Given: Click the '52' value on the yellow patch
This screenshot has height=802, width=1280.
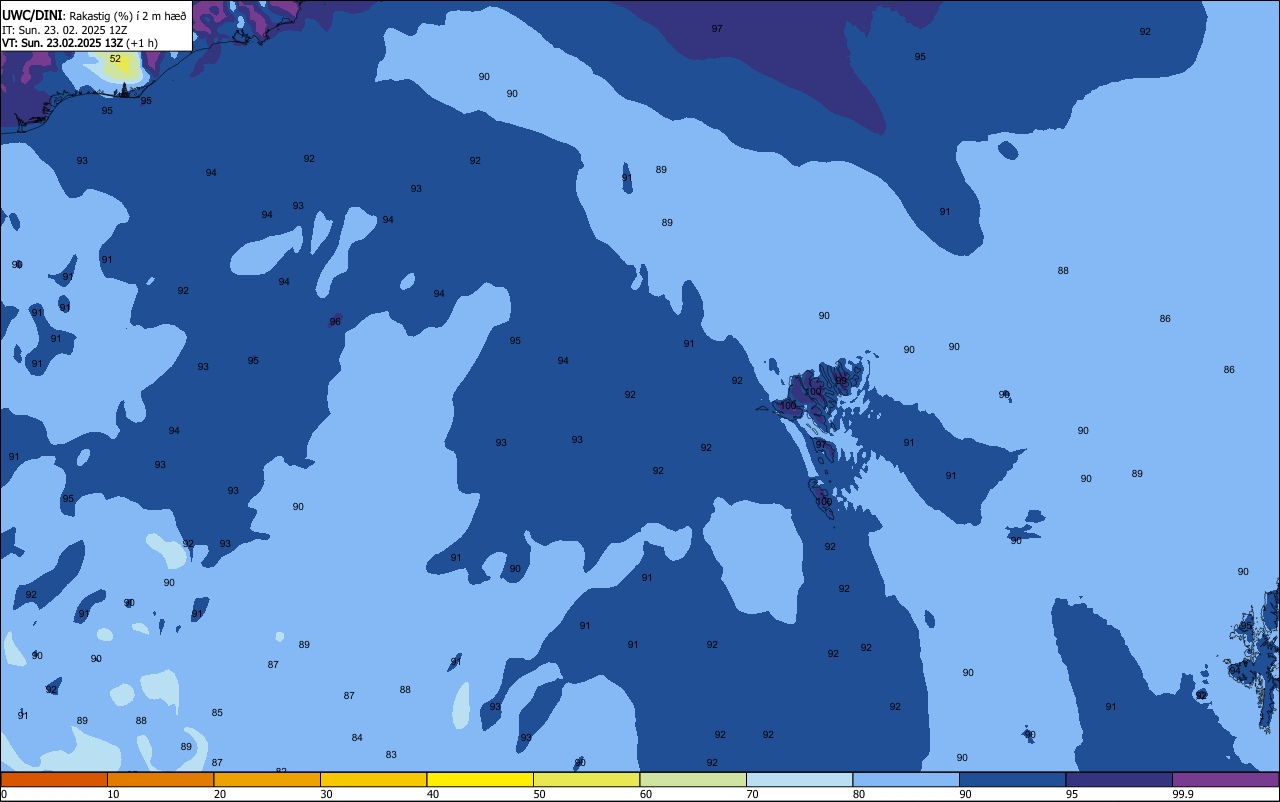Looking at the screenshot, I should click(115, 59).
